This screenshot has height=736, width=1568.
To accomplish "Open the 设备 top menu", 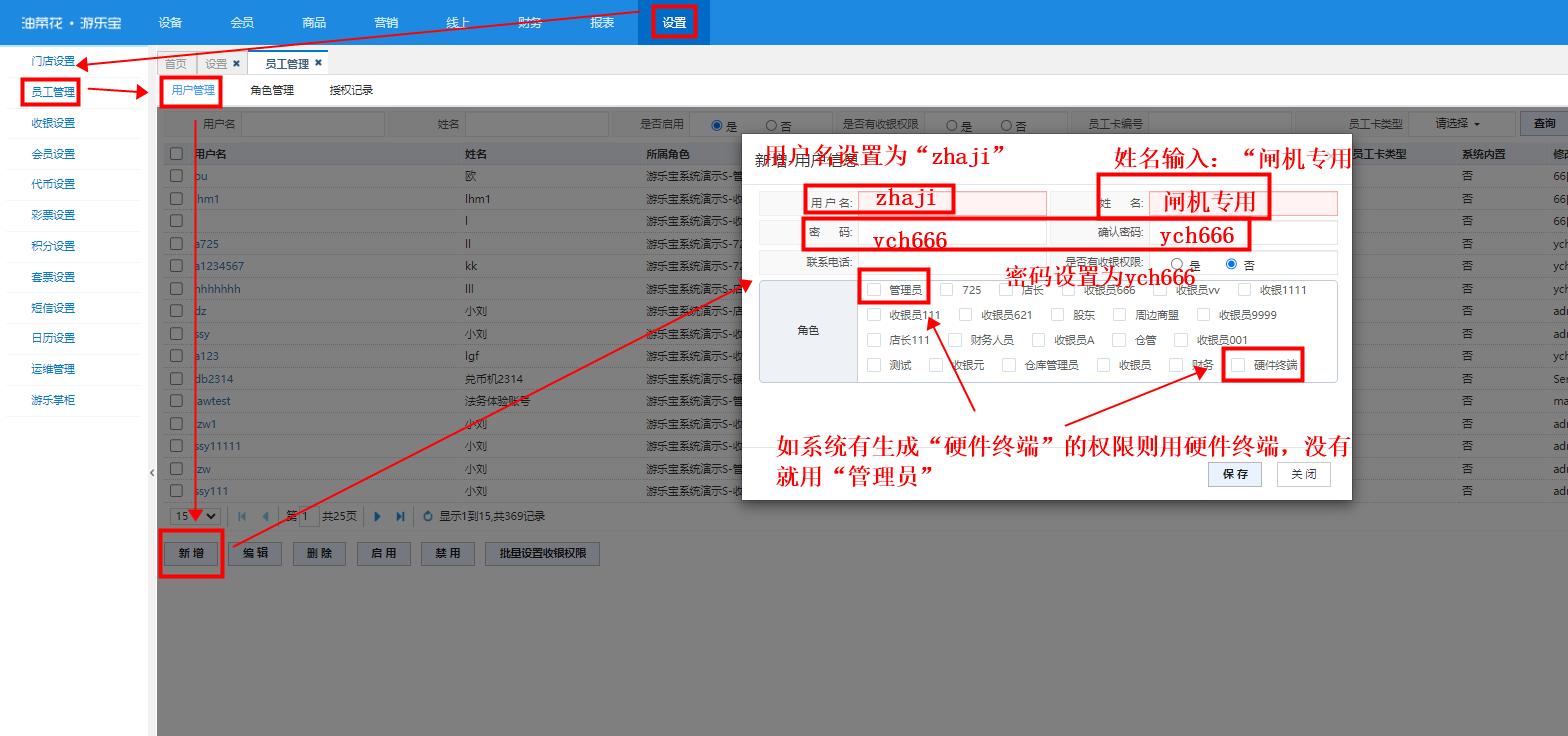I will click(x=170, y=22).
